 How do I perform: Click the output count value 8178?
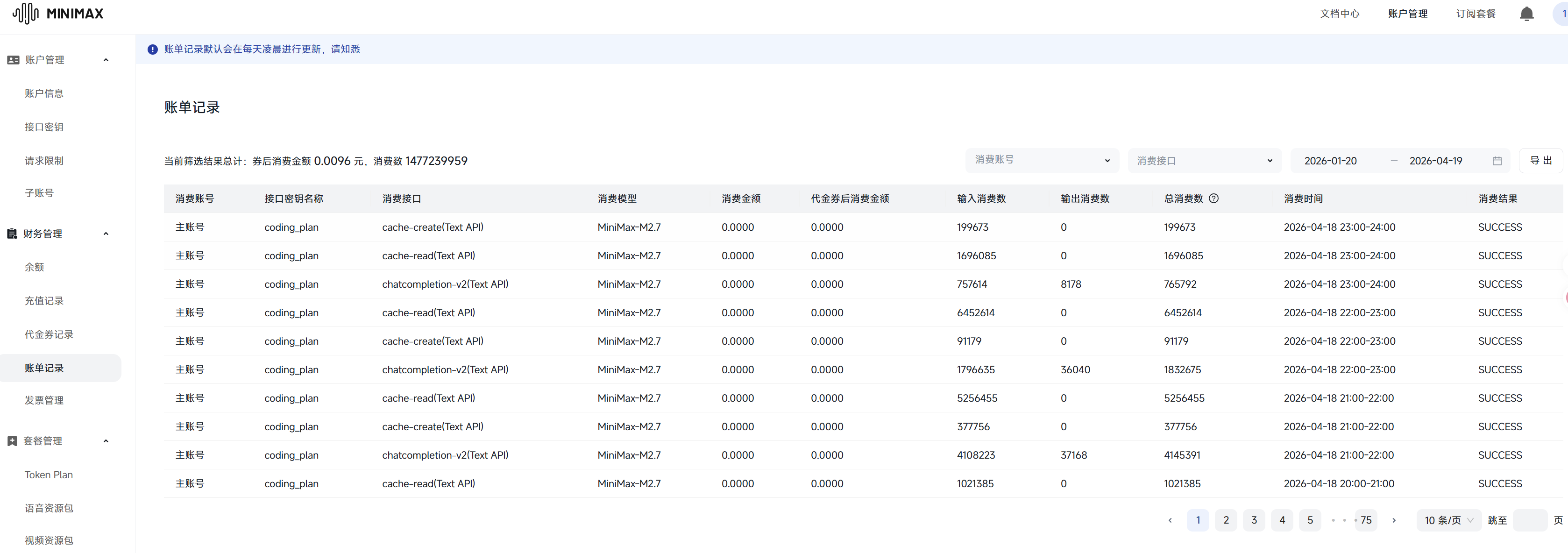click(x=1071, y=284)
